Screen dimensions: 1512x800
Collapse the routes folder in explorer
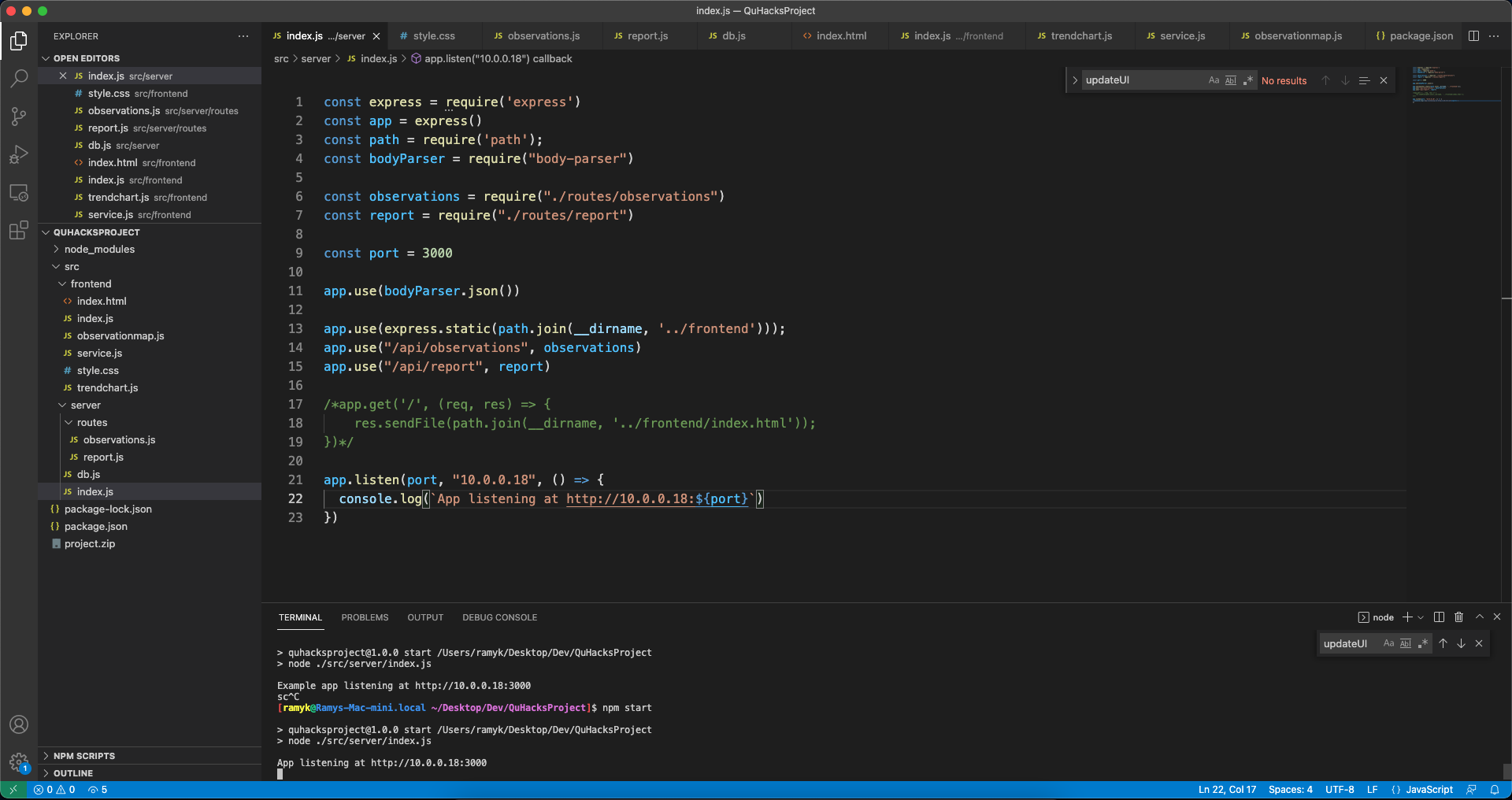tap(91, 423)
